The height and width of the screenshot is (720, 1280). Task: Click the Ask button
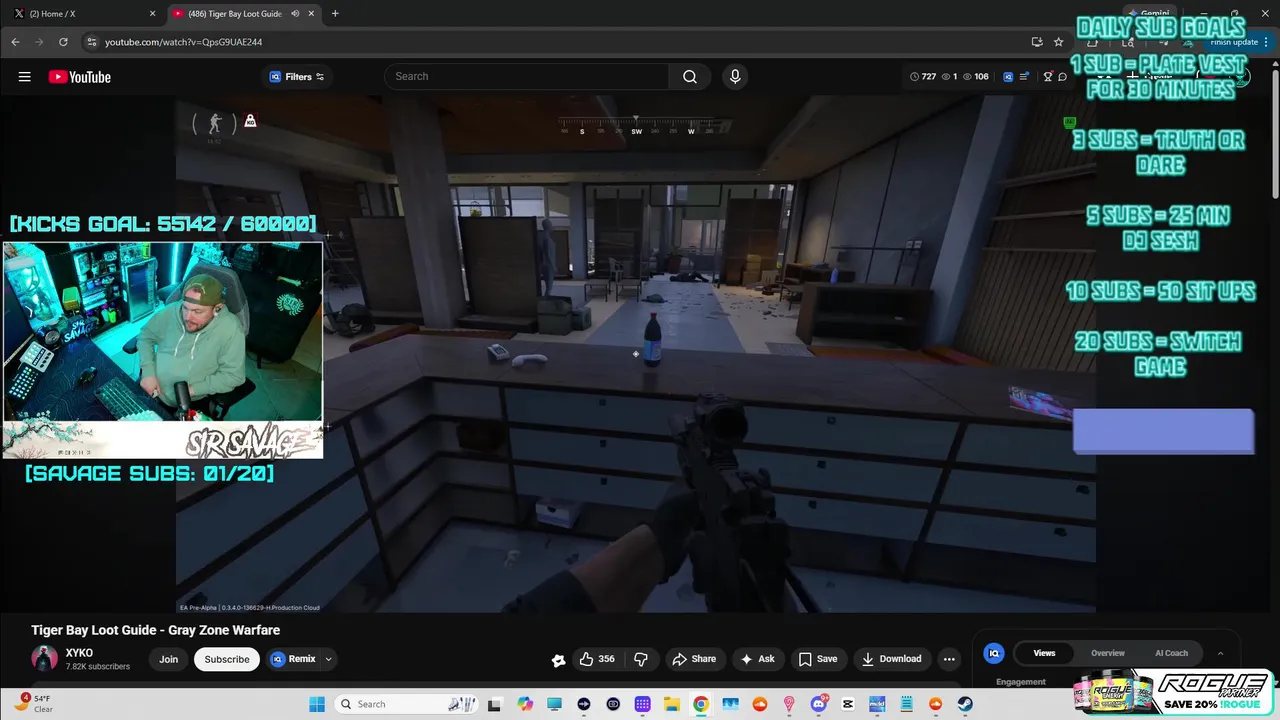click(x=757, y=659)
